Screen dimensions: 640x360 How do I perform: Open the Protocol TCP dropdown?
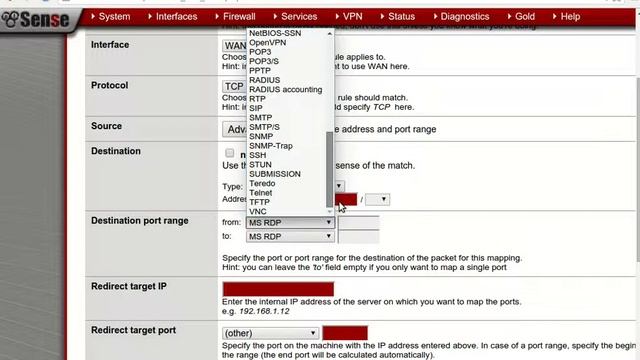point(235,87)
